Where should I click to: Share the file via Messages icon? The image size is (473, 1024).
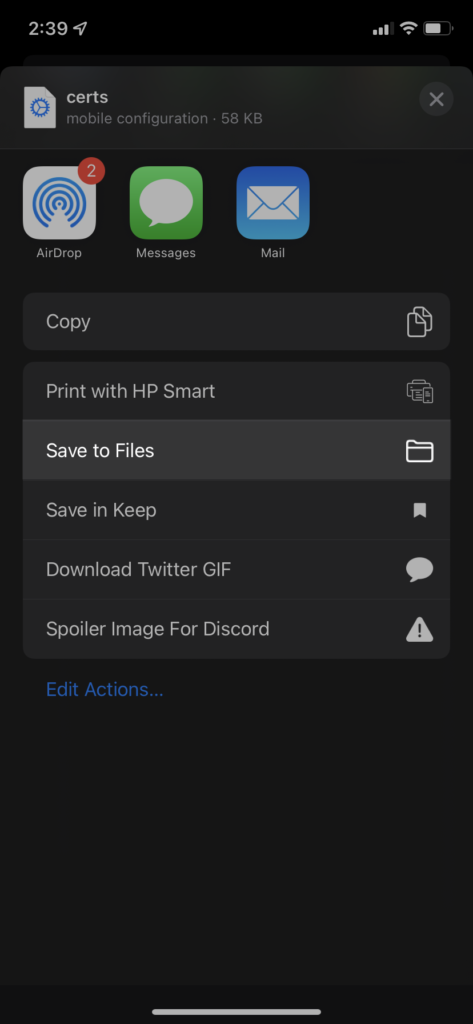pos(166,202)
